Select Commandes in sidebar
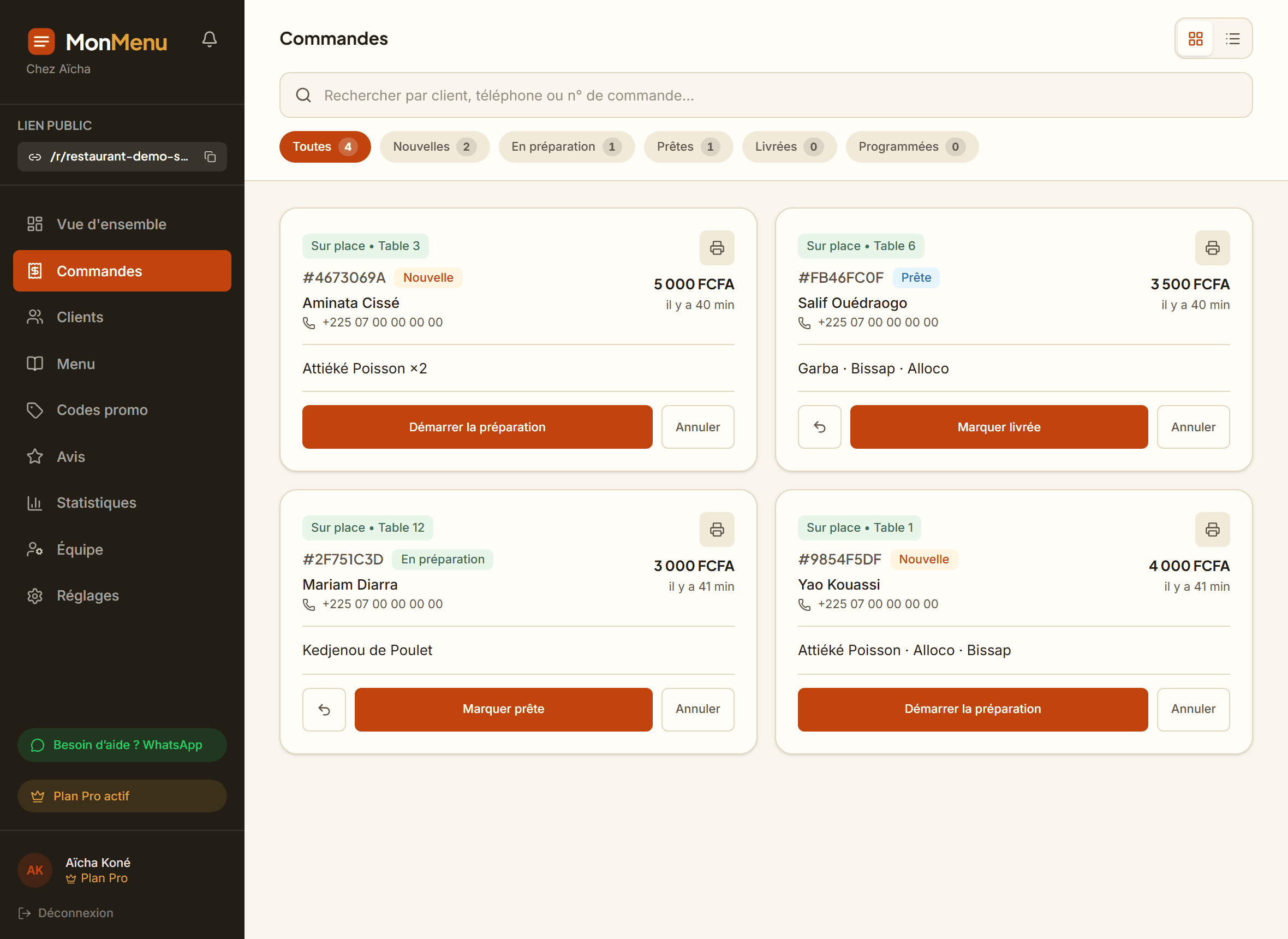1288x939 pixels. 122,271
